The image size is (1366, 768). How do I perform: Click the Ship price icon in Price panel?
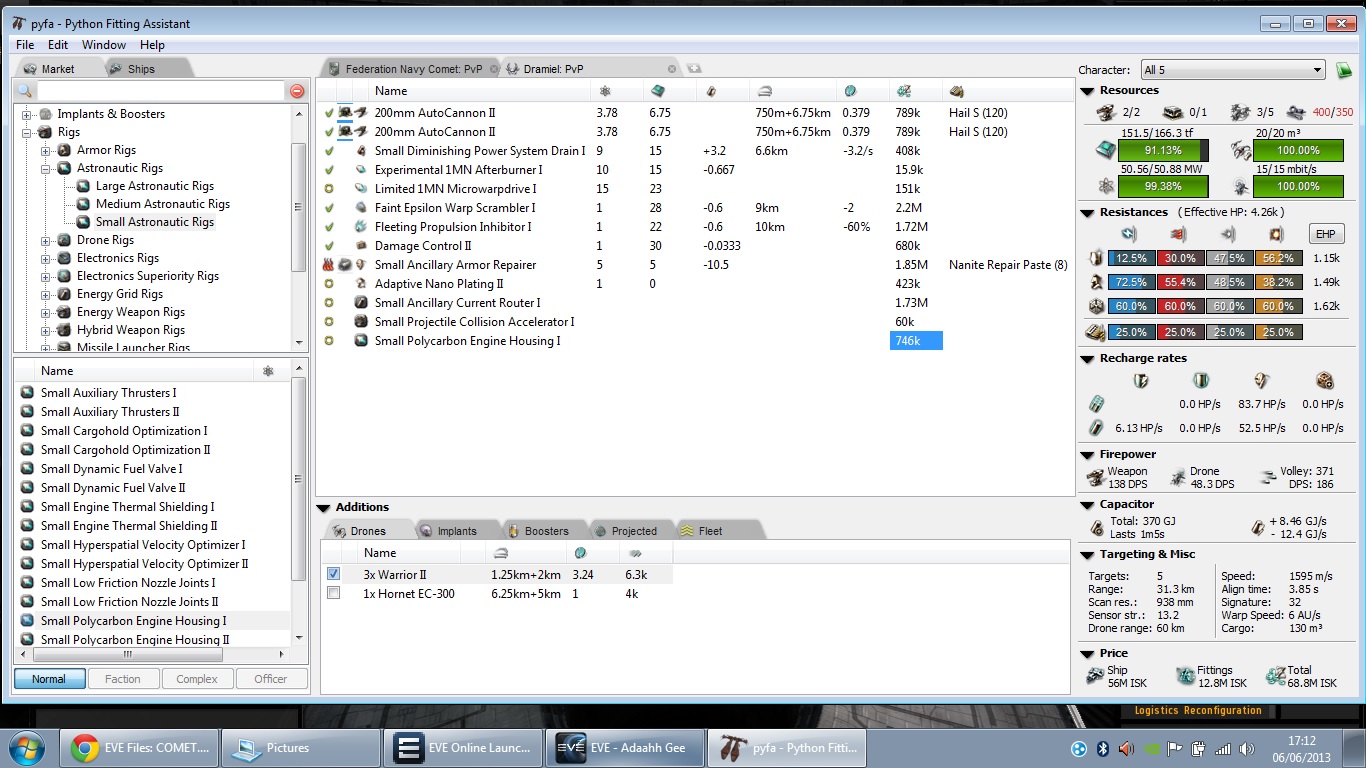pyautogui.click(x=1095, y=677)
